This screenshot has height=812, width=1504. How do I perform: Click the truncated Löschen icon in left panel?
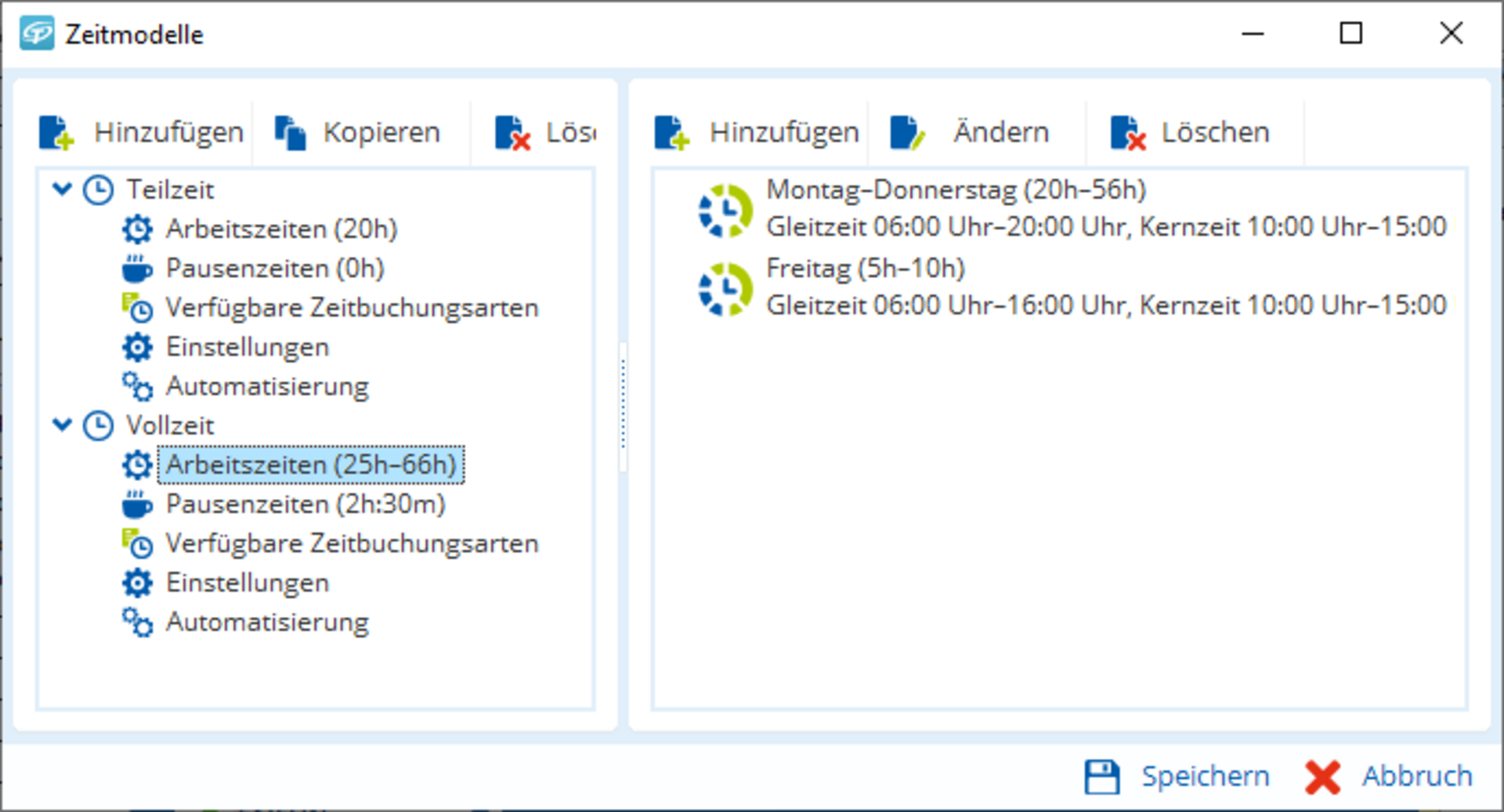(513, 132)
